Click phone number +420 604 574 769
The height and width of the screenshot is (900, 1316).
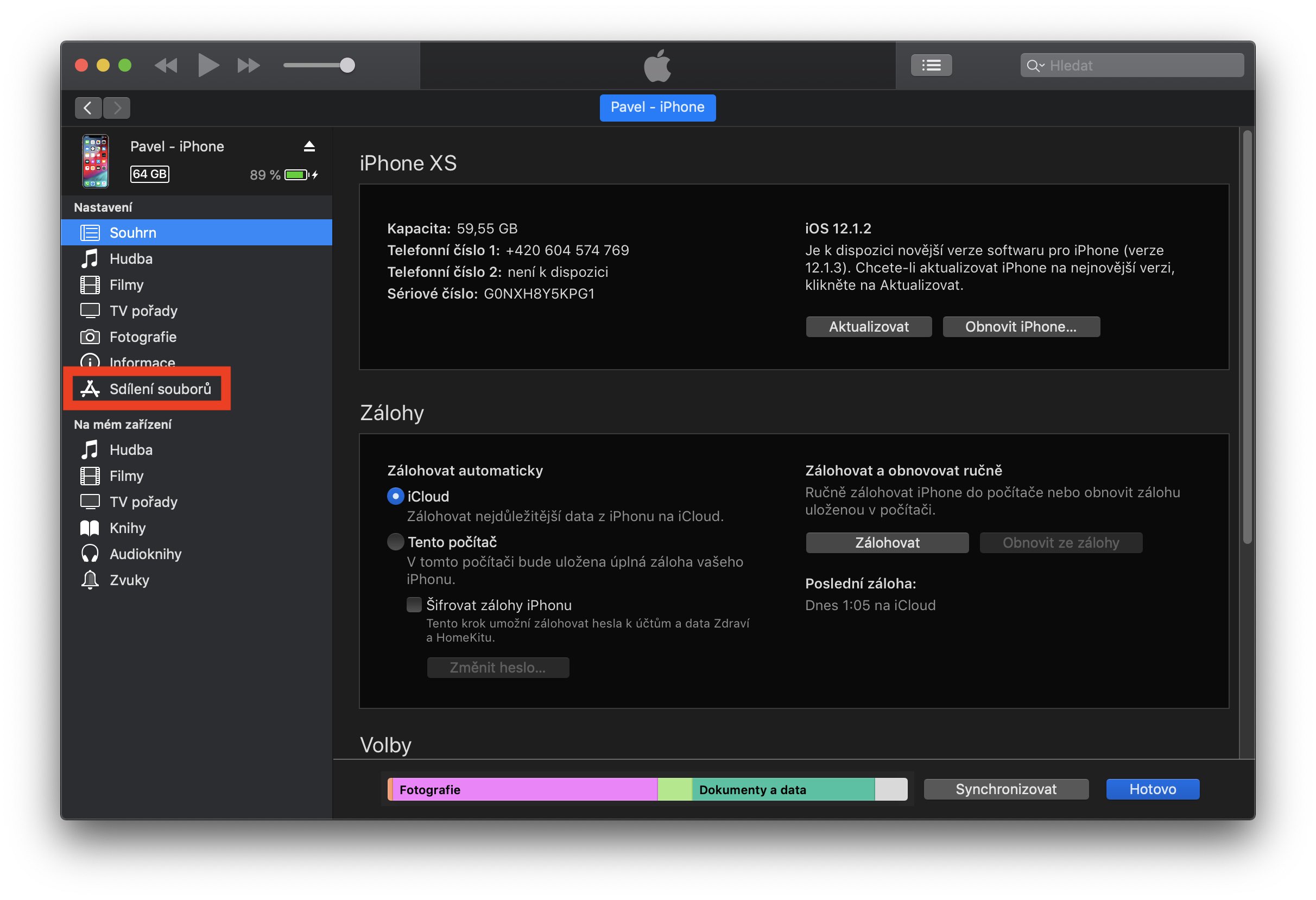click(x=567, y=250)
